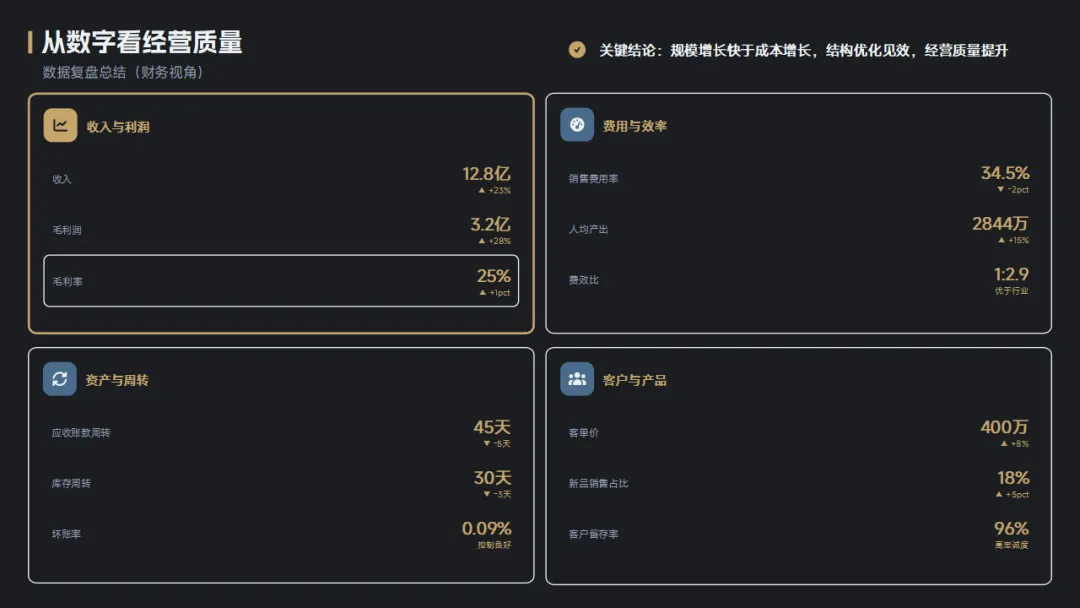The height and width of the screenshot is (608, 1080).
Task: Click the up arrow under 12.8亿
Action: tap(481, 190)
